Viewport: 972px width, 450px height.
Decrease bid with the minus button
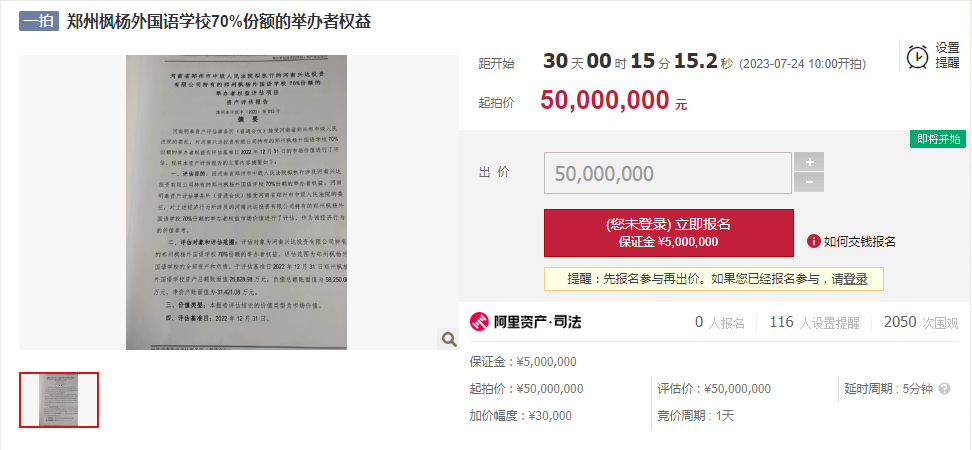coord(810,182)
